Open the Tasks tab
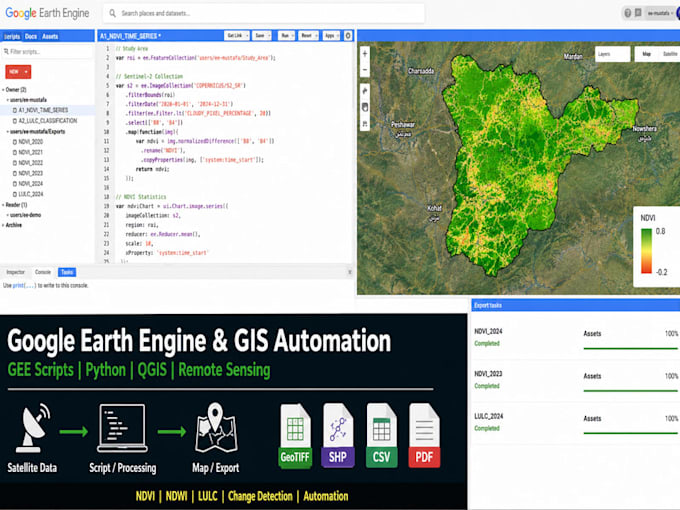The height and width of the screenshot is (510, 680). pyautogui.click(x=67, y=272)
